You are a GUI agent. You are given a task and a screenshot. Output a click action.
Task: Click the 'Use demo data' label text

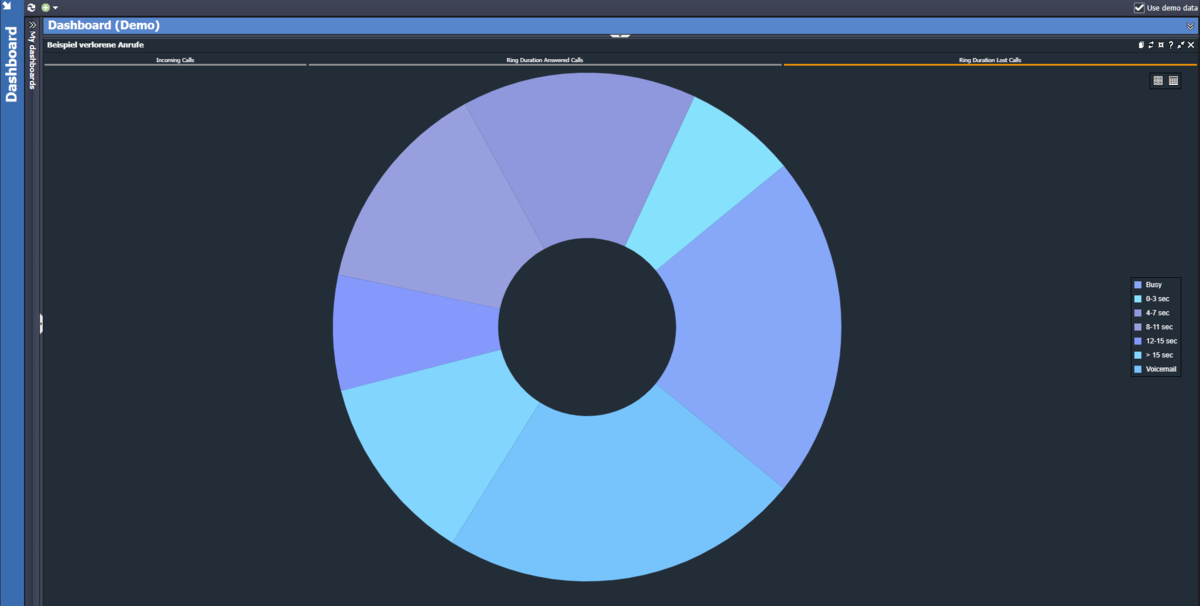[1172, 8]
